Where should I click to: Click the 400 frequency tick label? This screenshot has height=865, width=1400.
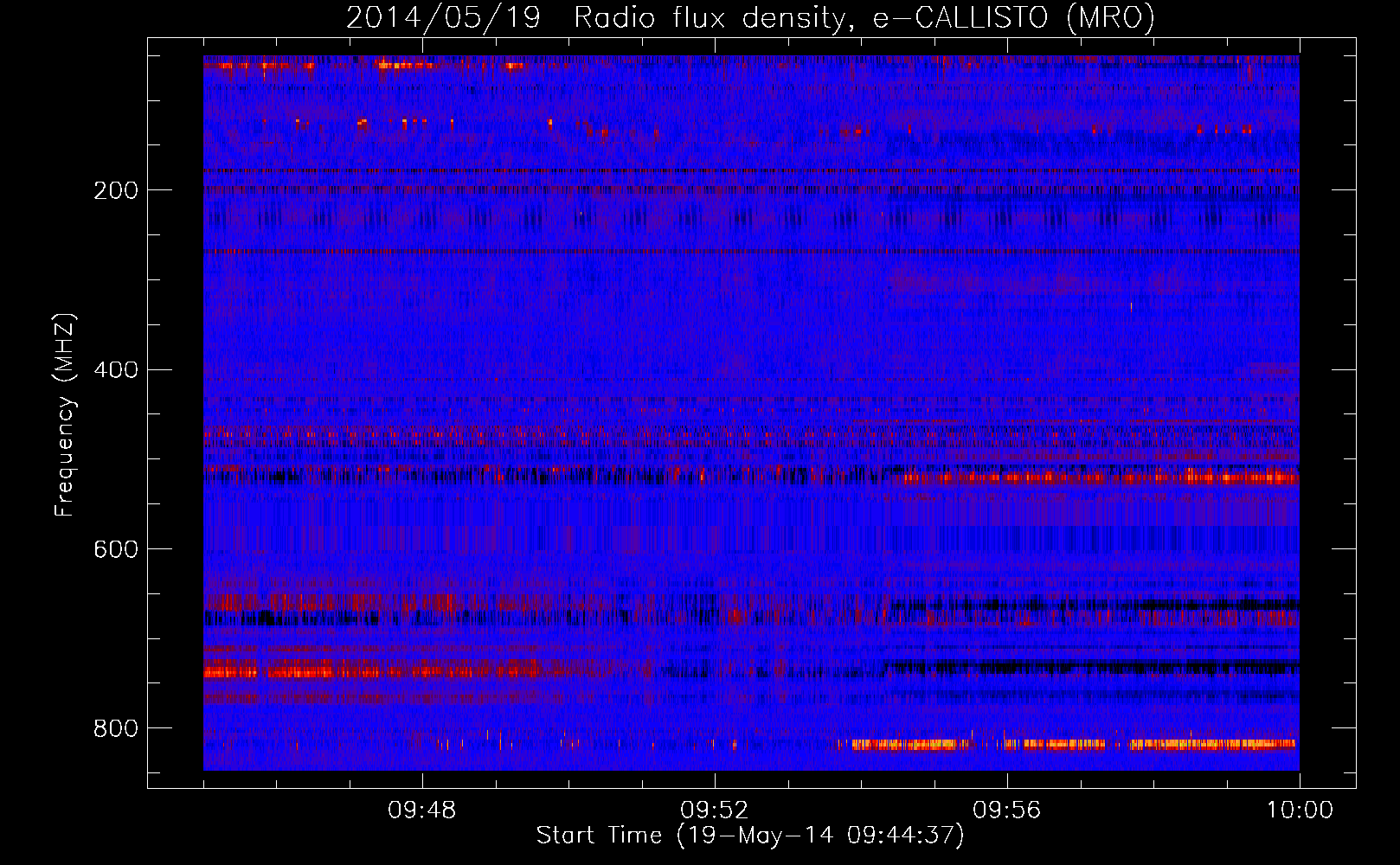[x=116, y=370]
